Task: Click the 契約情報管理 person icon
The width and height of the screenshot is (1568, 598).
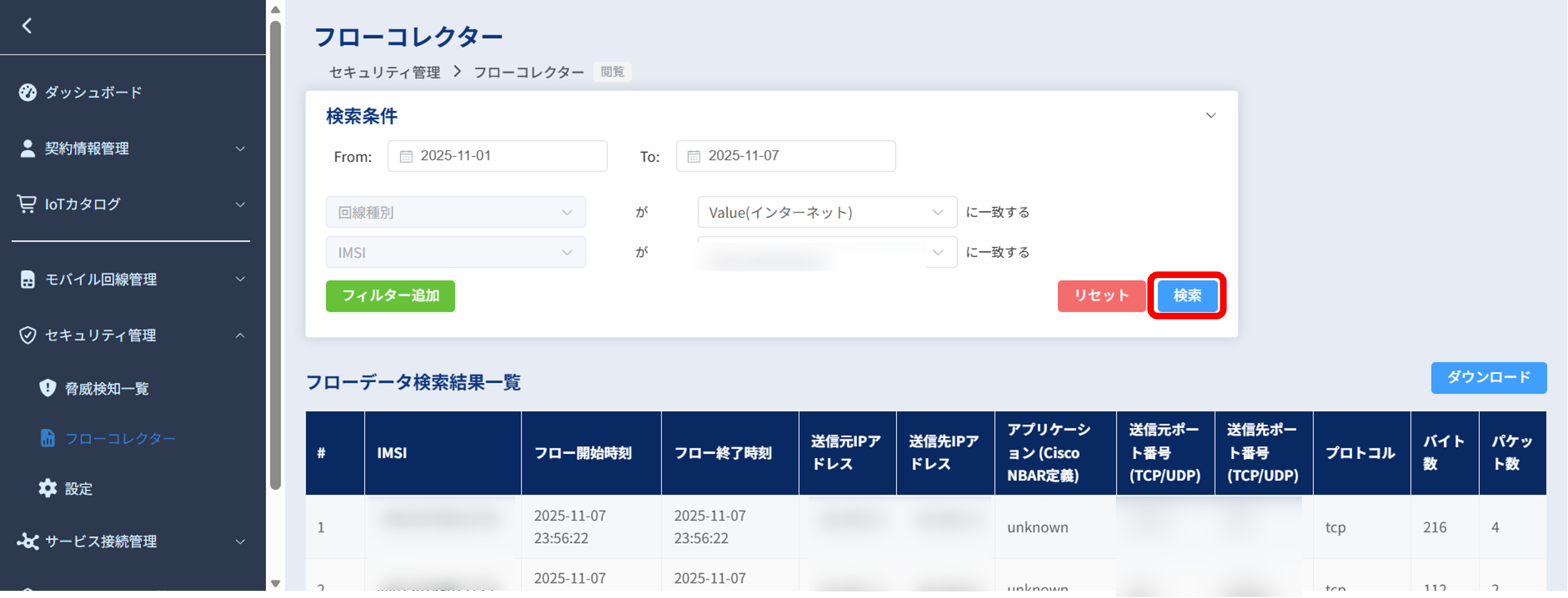Action: point(27,148)
